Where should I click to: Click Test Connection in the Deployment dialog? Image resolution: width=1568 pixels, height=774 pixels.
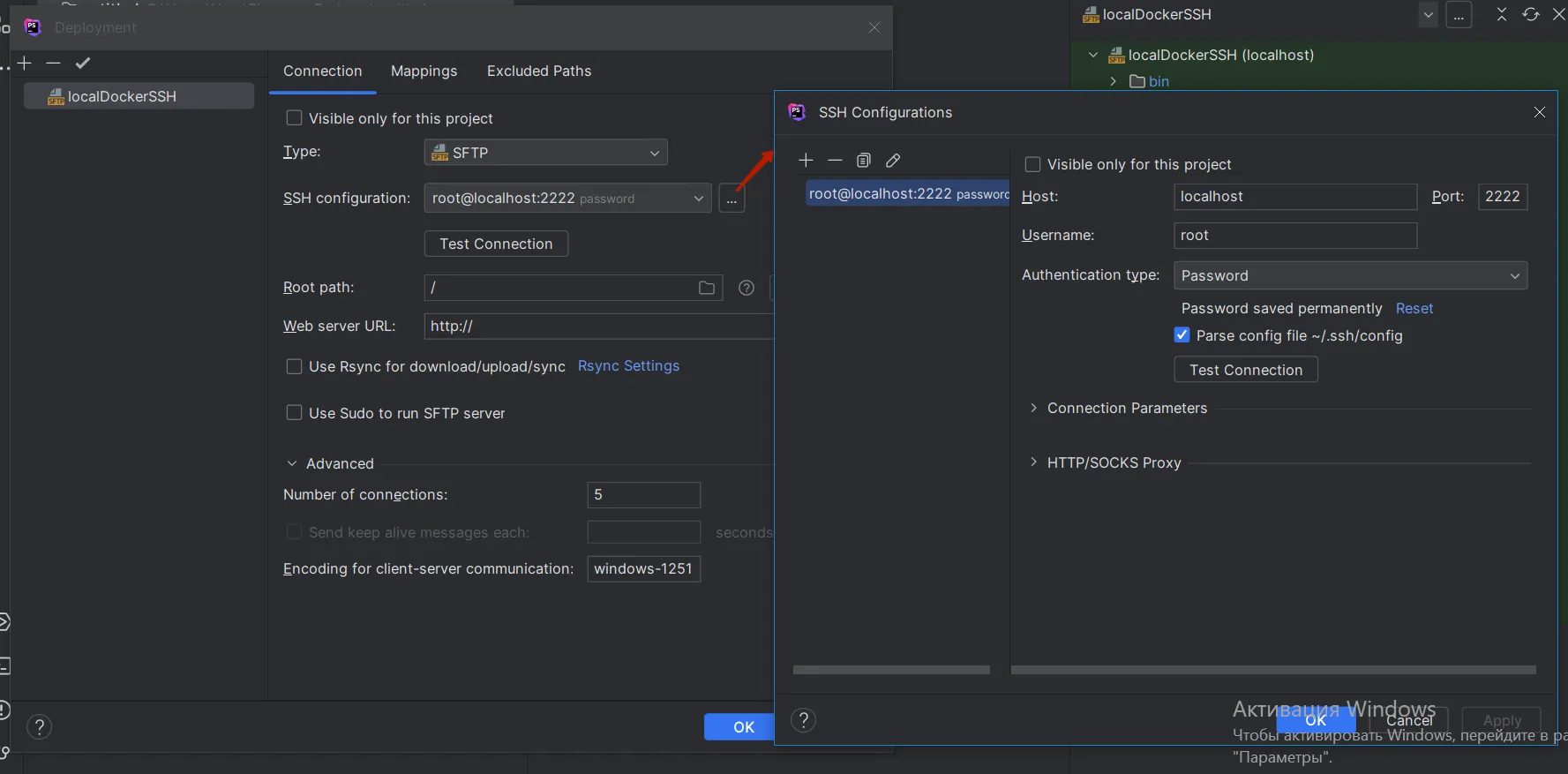[496, 244]
